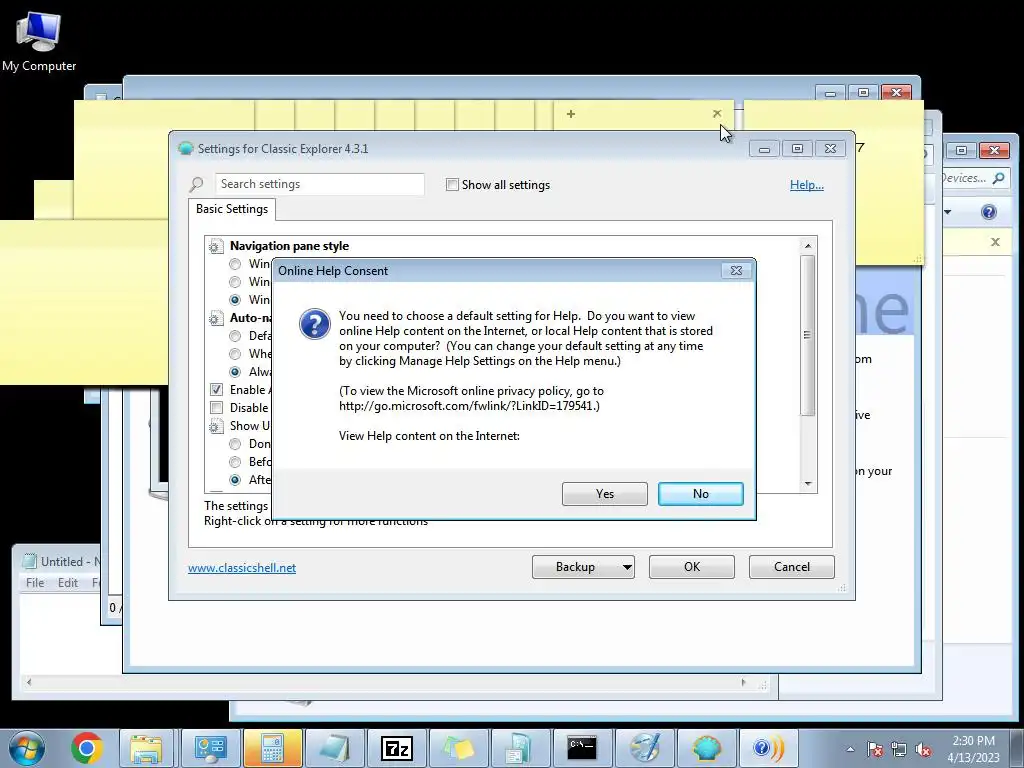Viewport: 1024px width, 768px height.
Task: Click the settings list scrollbar thumb
Action: (x=808, y=335)
